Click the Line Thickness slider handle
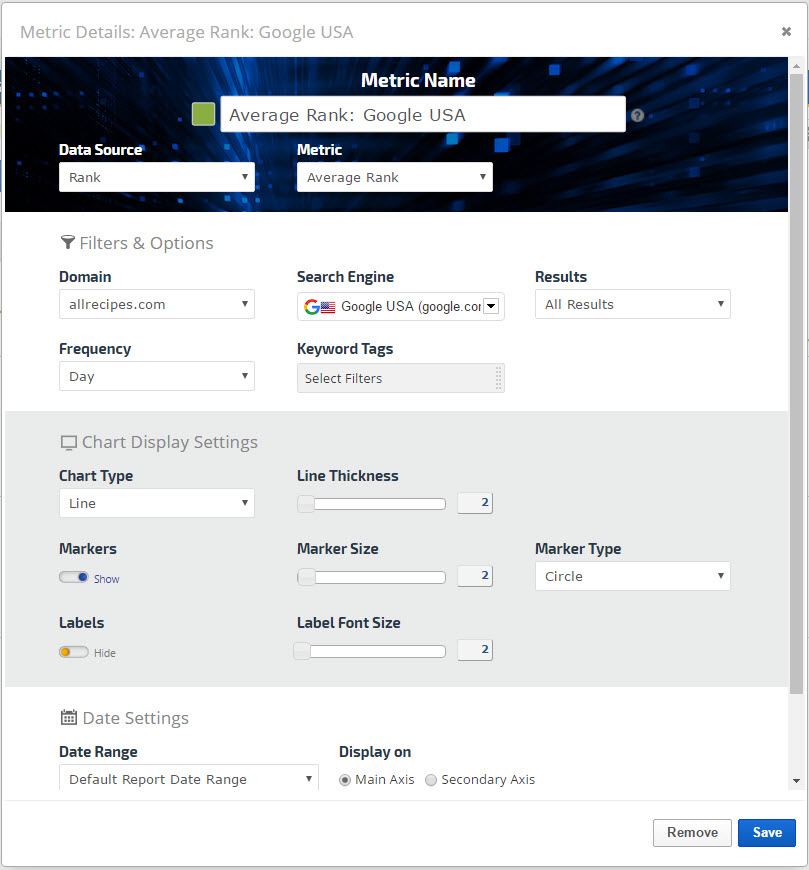Image resolution: width=809 pixels, height=870 pixels. pos(306,503)
